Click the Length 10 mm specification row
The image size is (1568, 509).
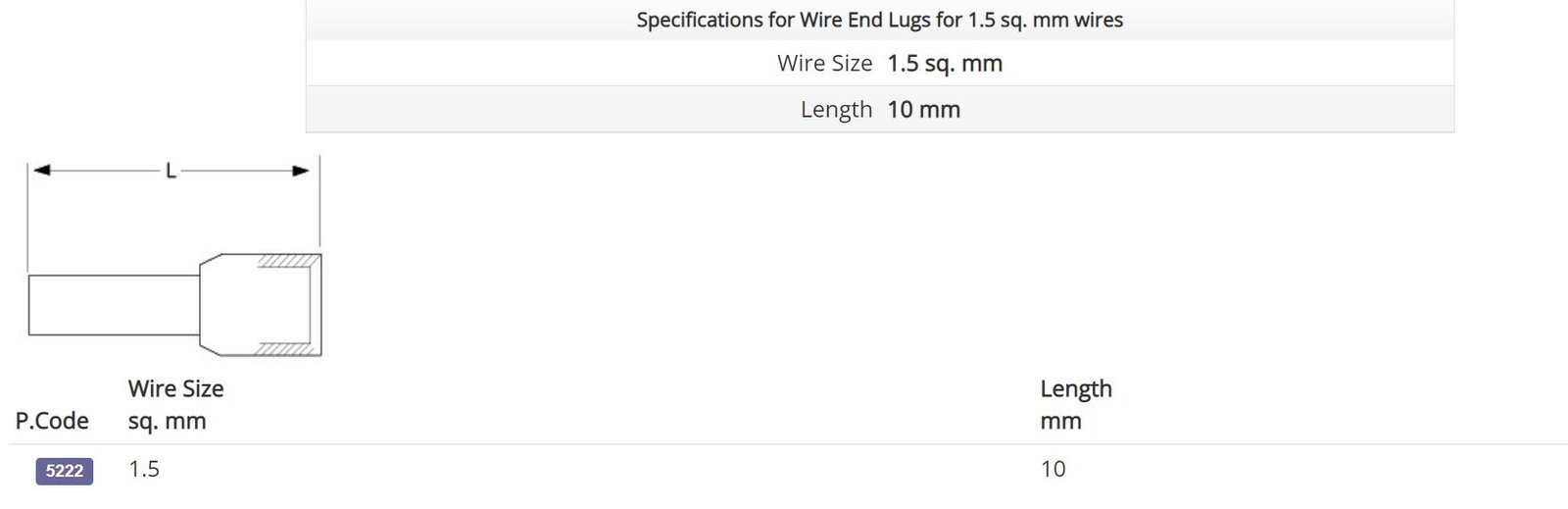pyautogui.click(x=880, y=109)
